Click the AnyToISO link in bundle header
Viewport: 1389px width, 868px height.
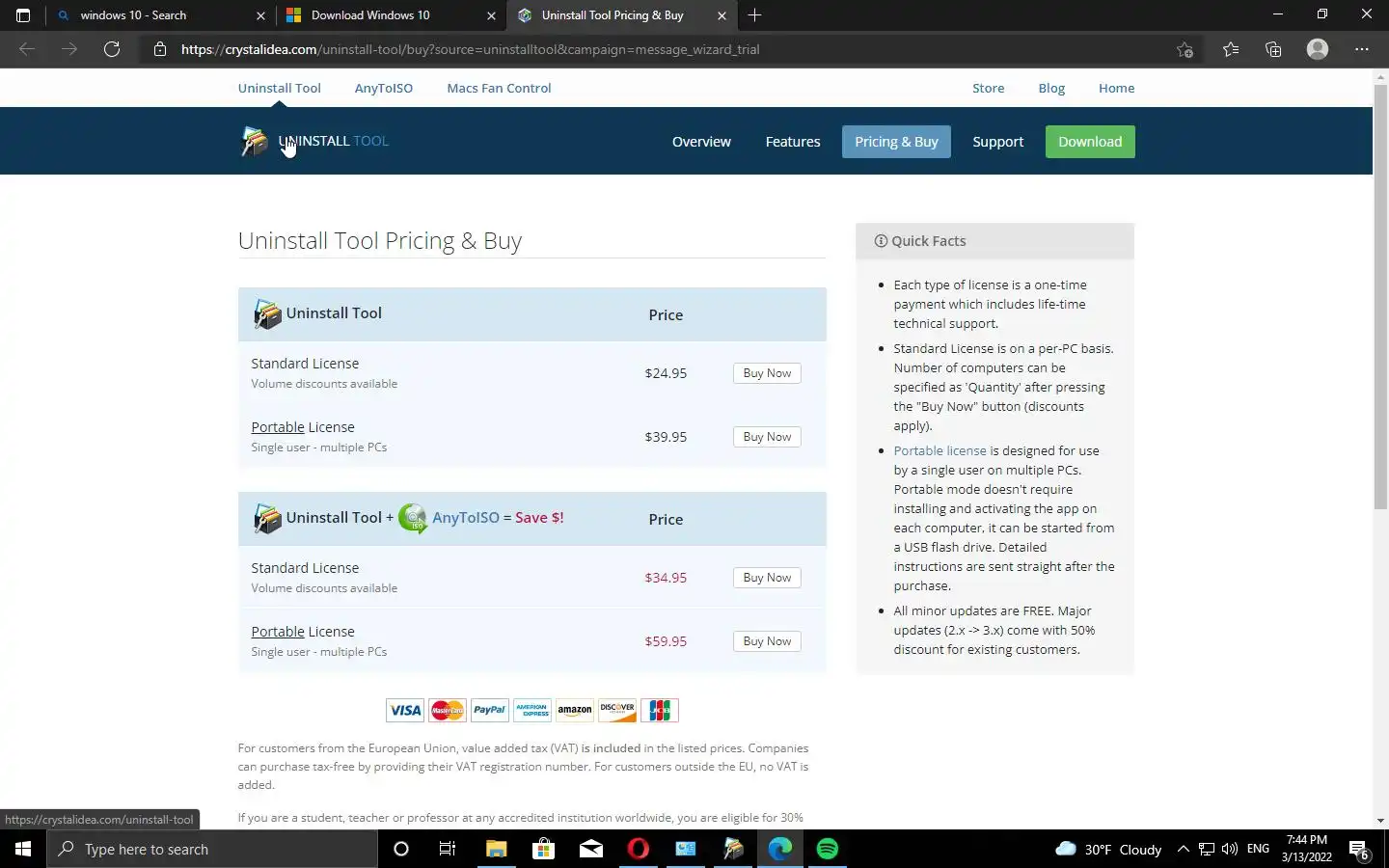pyautogui.click(x=465, y=518)
